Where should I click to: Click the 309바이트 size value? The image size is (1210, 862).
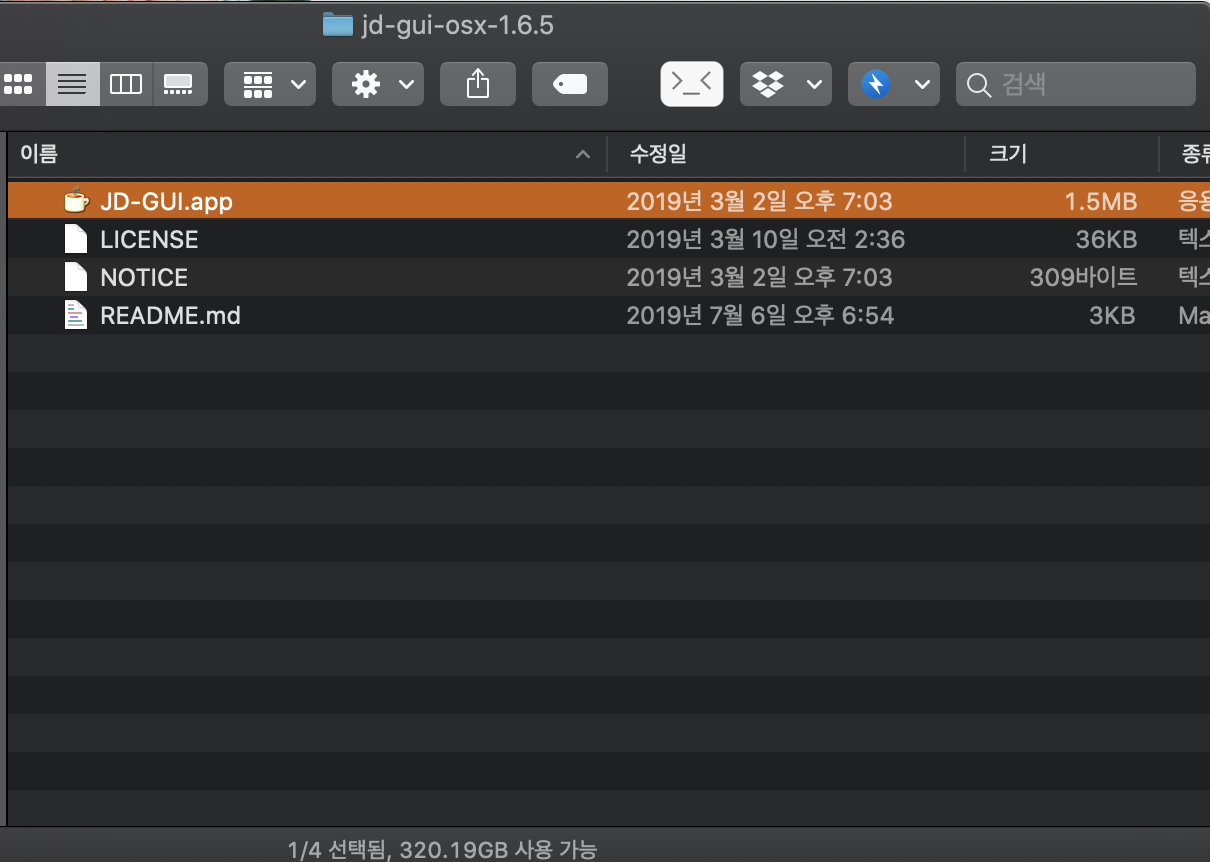pos(1083,278)
